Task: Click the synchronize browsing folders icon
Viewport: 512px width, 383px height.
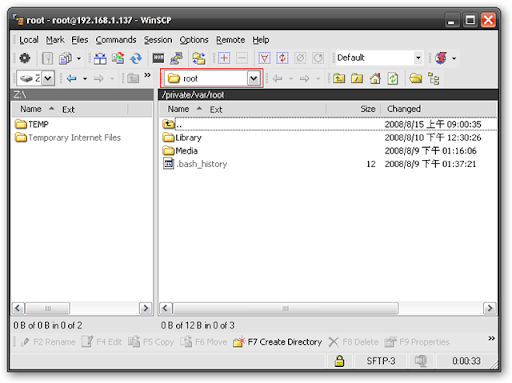Action: [x=199, y=58]
